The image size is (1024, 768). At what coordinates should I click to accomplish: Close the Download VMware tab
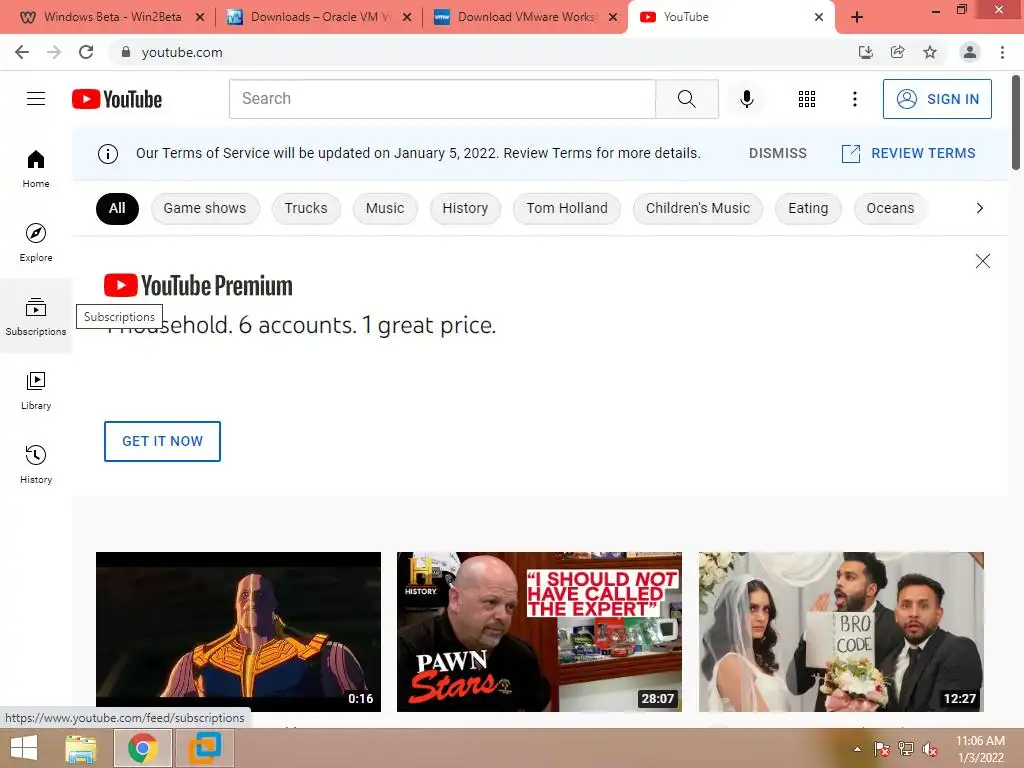(613, 17)
